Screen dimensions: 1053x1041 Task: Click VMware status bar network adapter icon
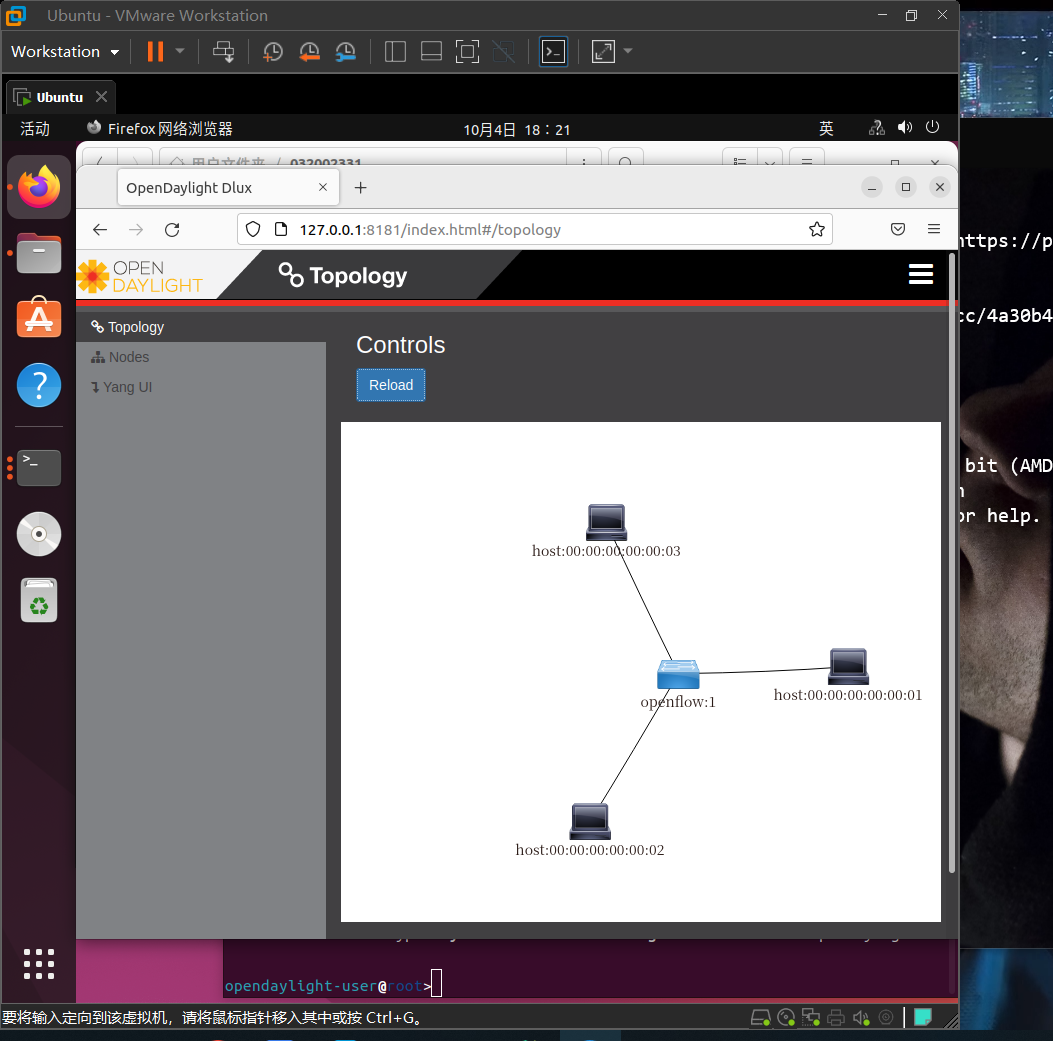[x=811, y=1018]
